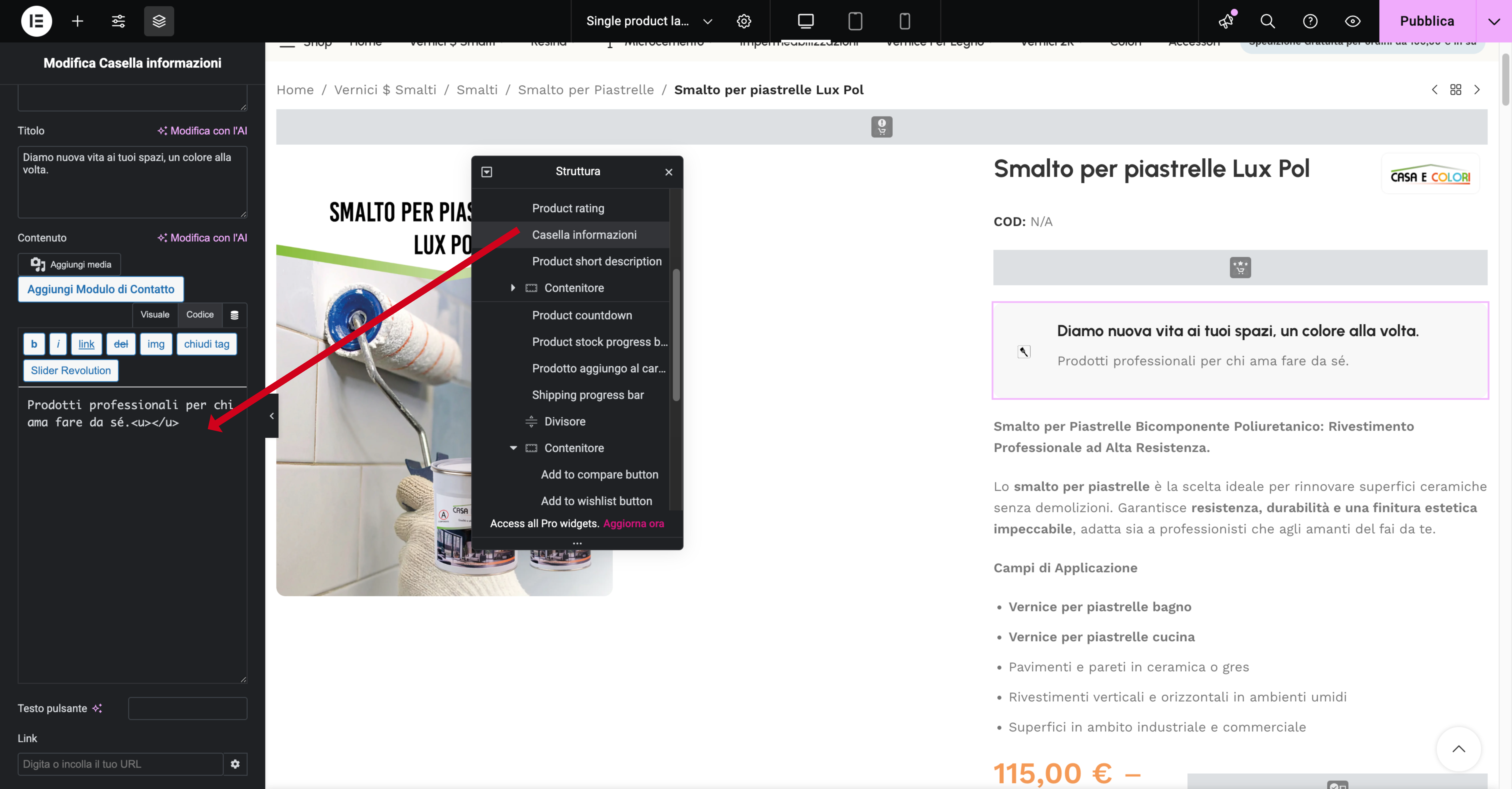1512x789 pixels.
Task: Click the Link URL input field
Action: [x=120, y=764]
